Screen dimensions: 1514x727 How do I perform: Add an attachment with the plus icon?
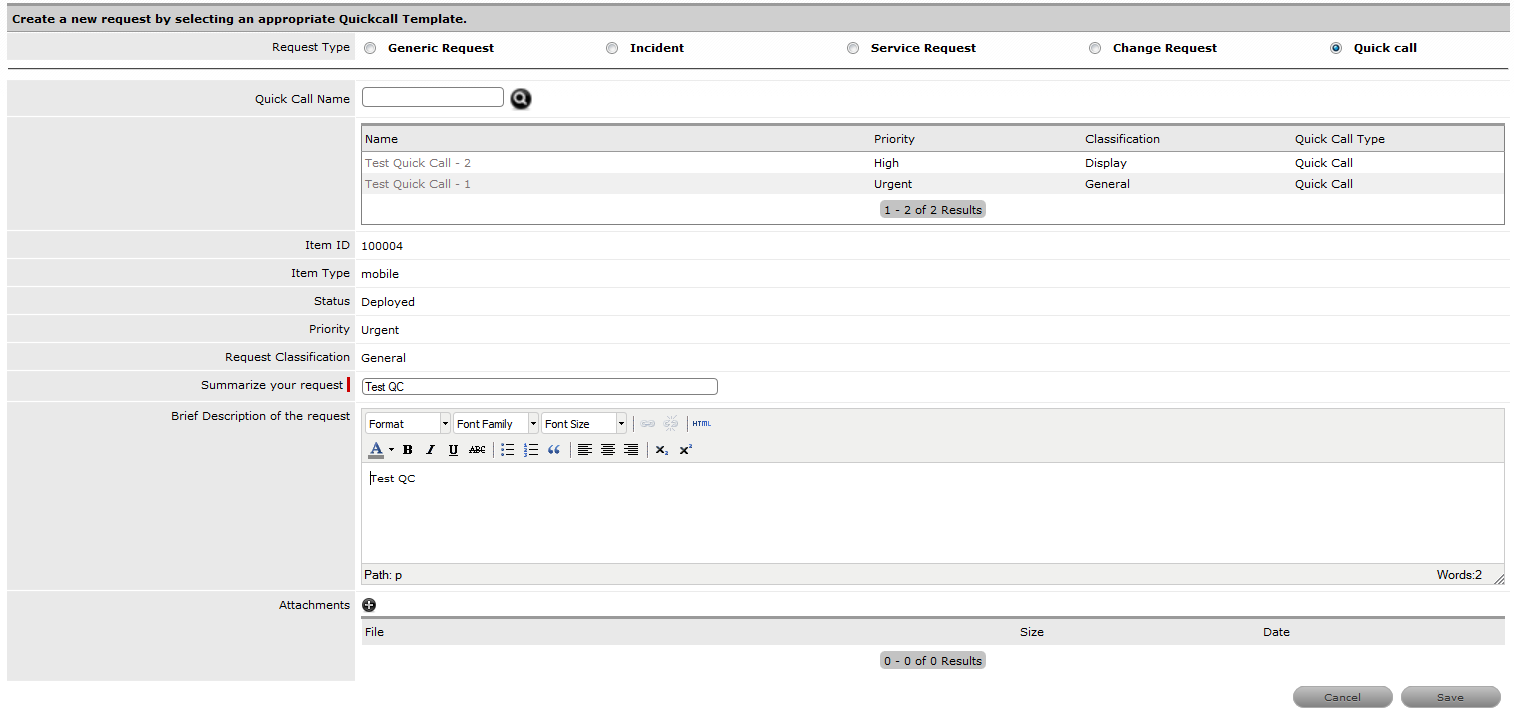pyautogui.click(x=369, y=605)
